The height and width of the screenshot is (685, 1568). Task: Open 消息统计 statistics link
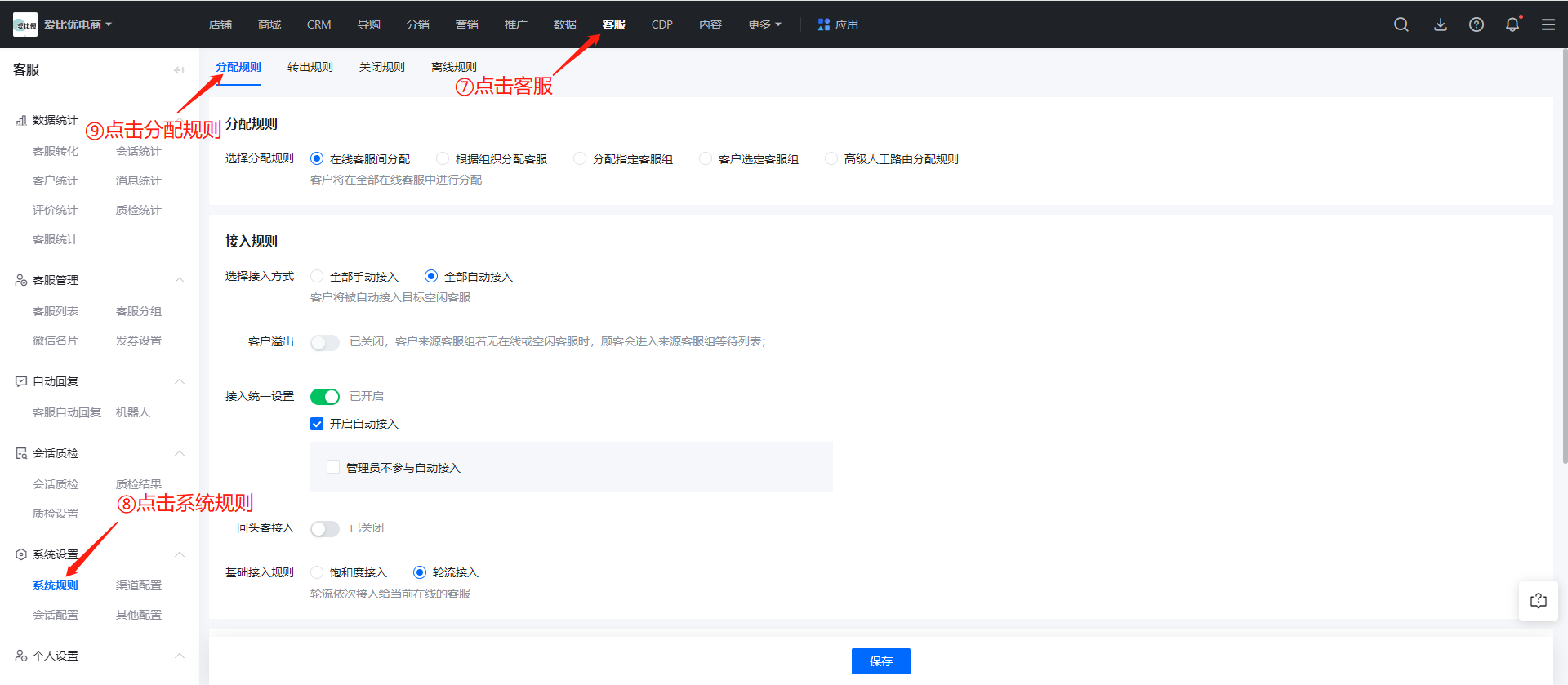pyautogui.click(x=139, y=180)
